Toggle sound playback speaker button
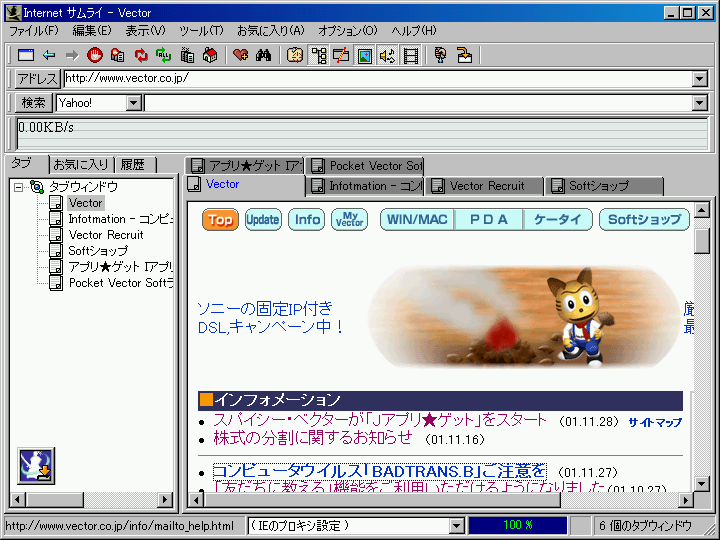 click(388, 56)
